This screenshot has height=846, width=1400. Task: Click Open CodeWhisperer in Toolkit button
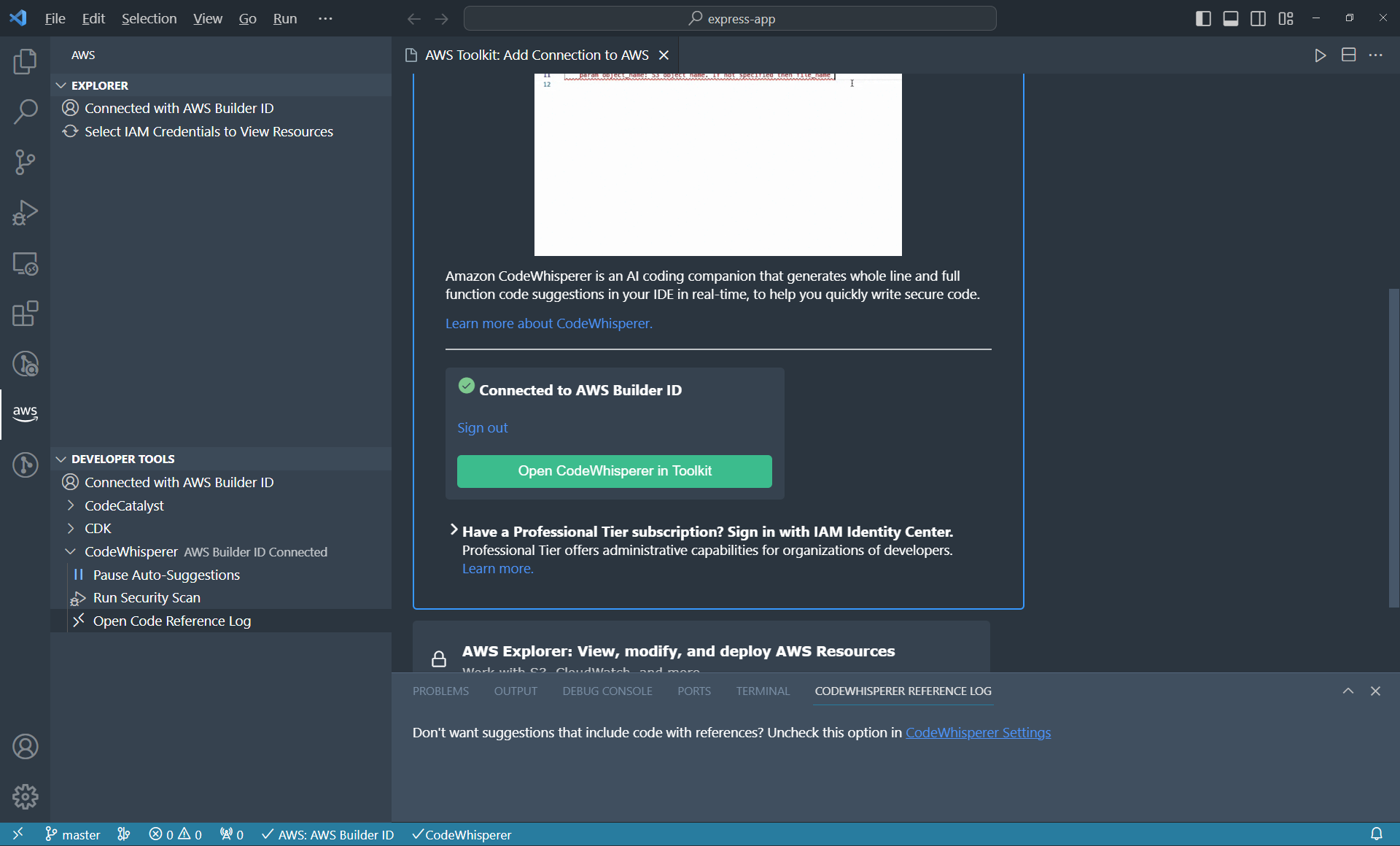(x=614, y=471)
